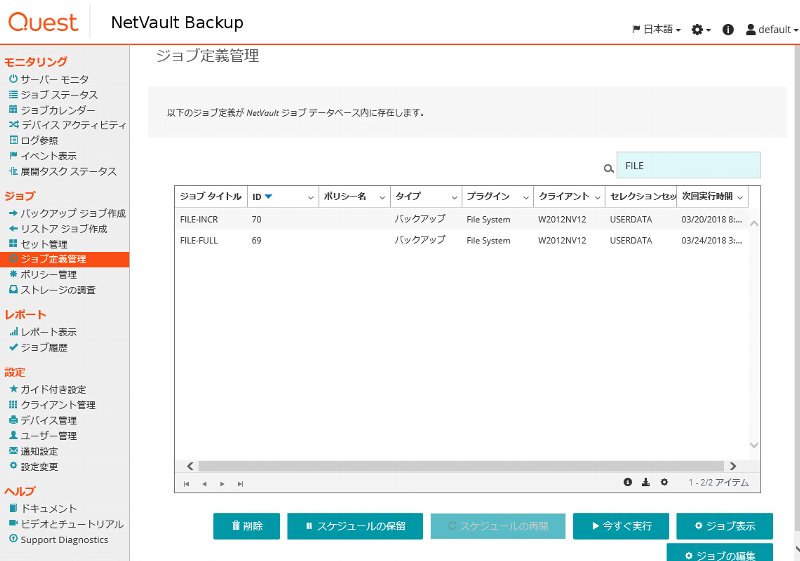Go to previous page of table
The image size is (800, 561).
click(204, 483)
